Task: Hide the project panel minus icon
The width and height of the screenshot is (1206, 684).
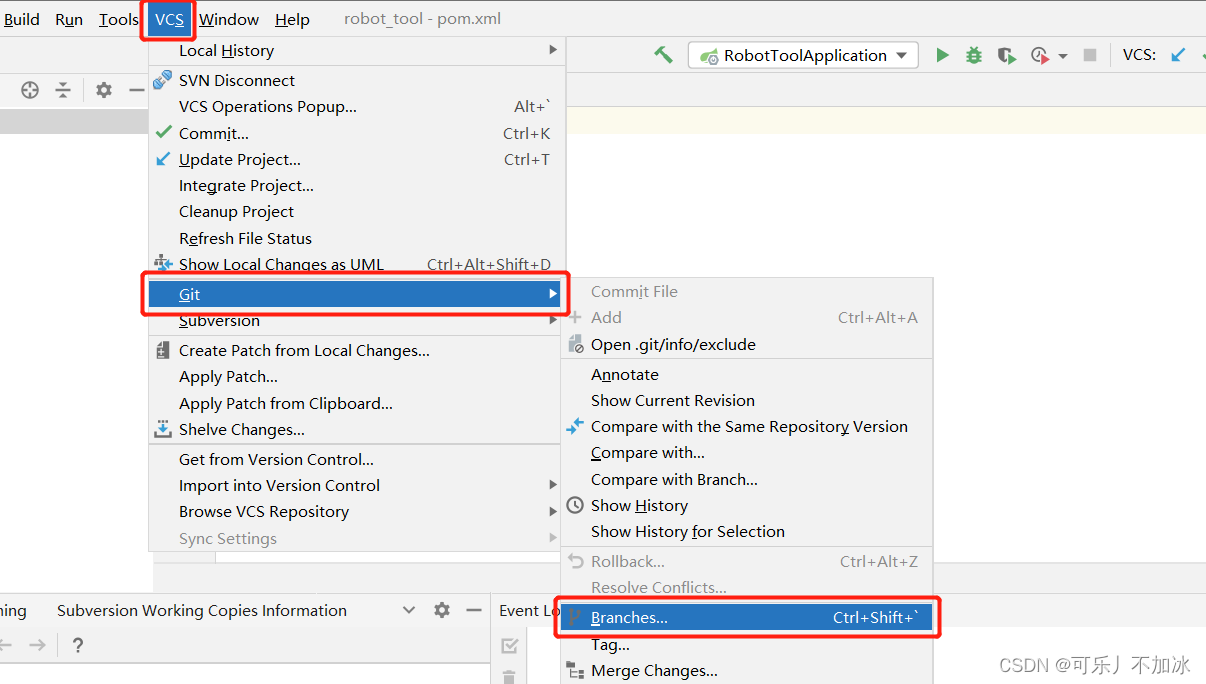Action: click(137, 90)
